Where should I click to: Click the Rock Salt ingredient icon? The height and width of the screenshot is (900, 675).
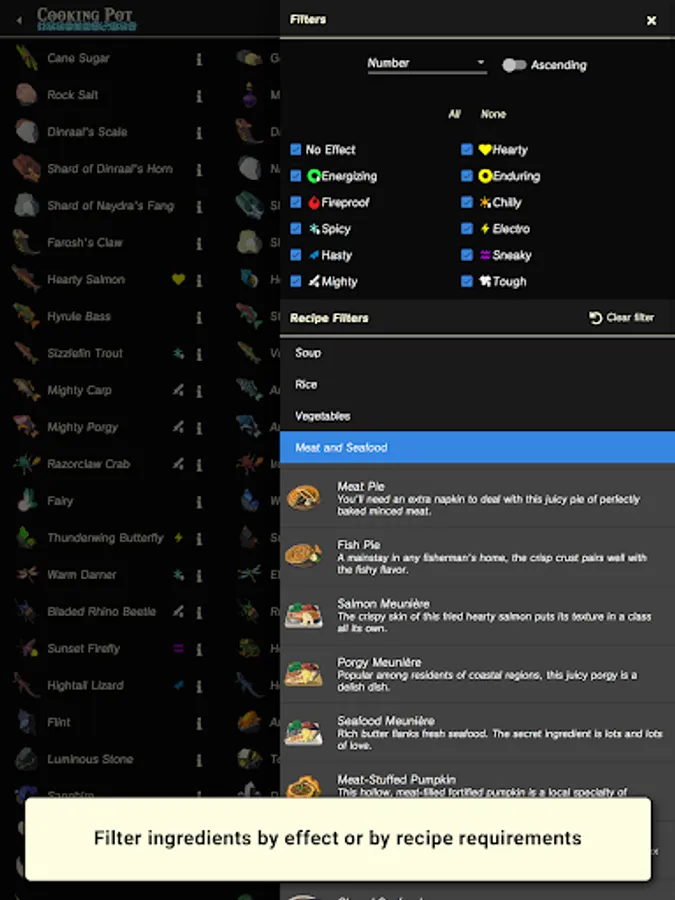pyautogui.click(x=26, y=95)
